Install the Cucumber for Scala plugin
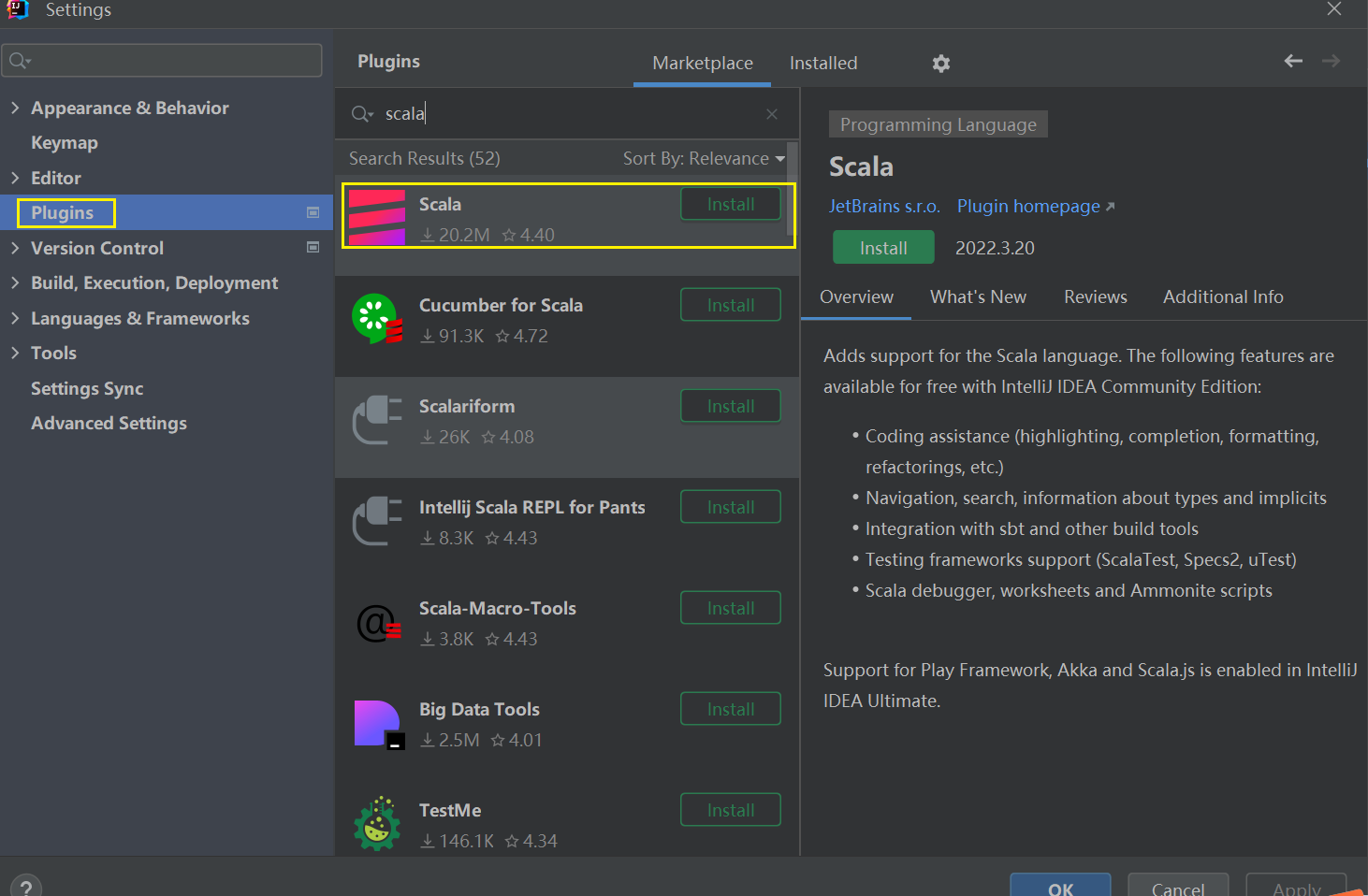 coord(731,305)
